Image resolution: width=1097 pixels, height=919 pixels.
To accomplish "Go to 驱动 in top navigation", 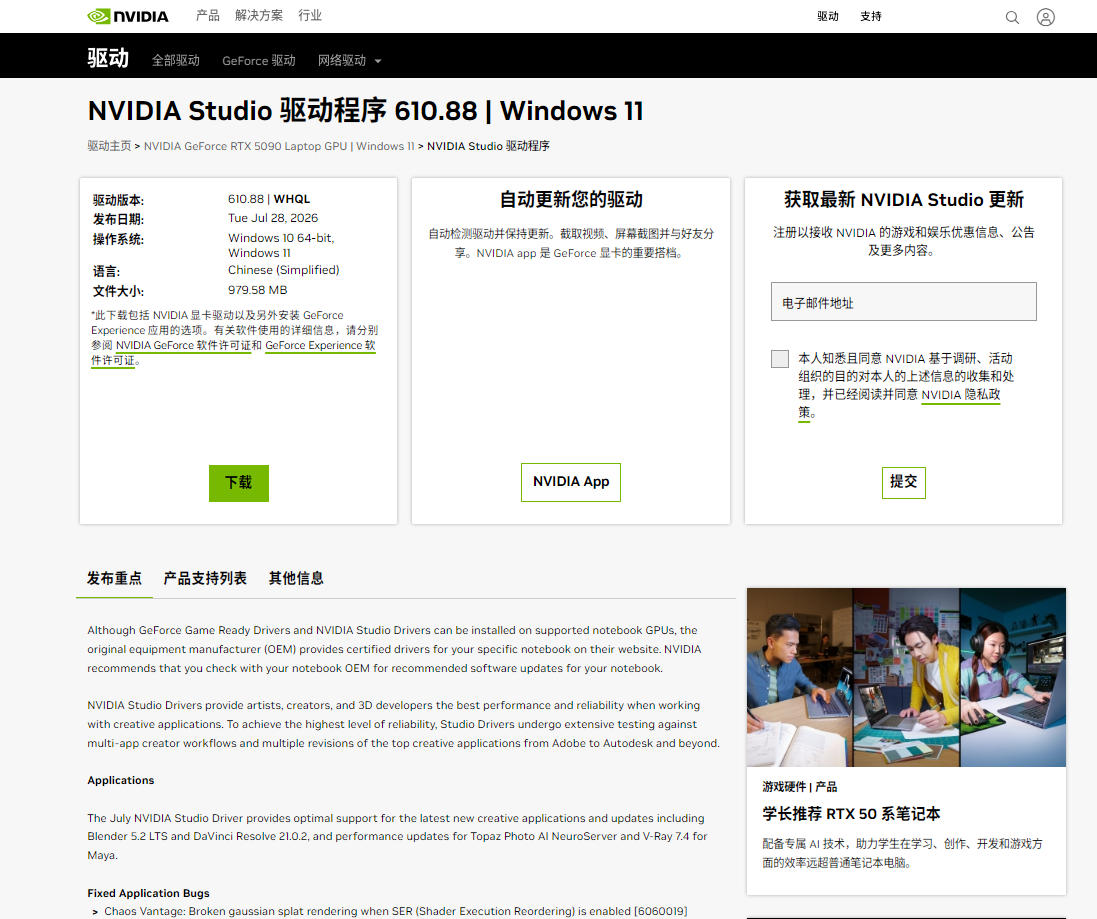I will click(828, 16).
